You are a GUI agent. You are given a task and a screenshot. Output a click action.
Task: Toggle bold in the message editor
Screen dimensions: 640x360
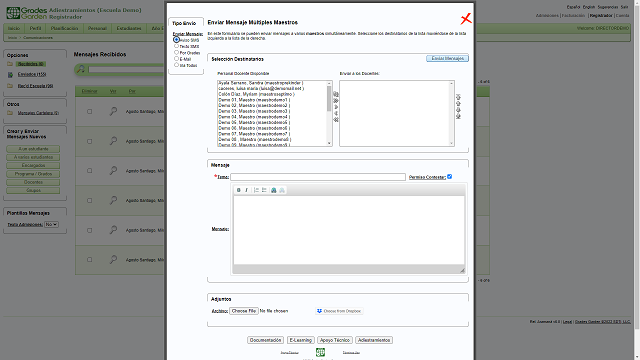[239, 190]
